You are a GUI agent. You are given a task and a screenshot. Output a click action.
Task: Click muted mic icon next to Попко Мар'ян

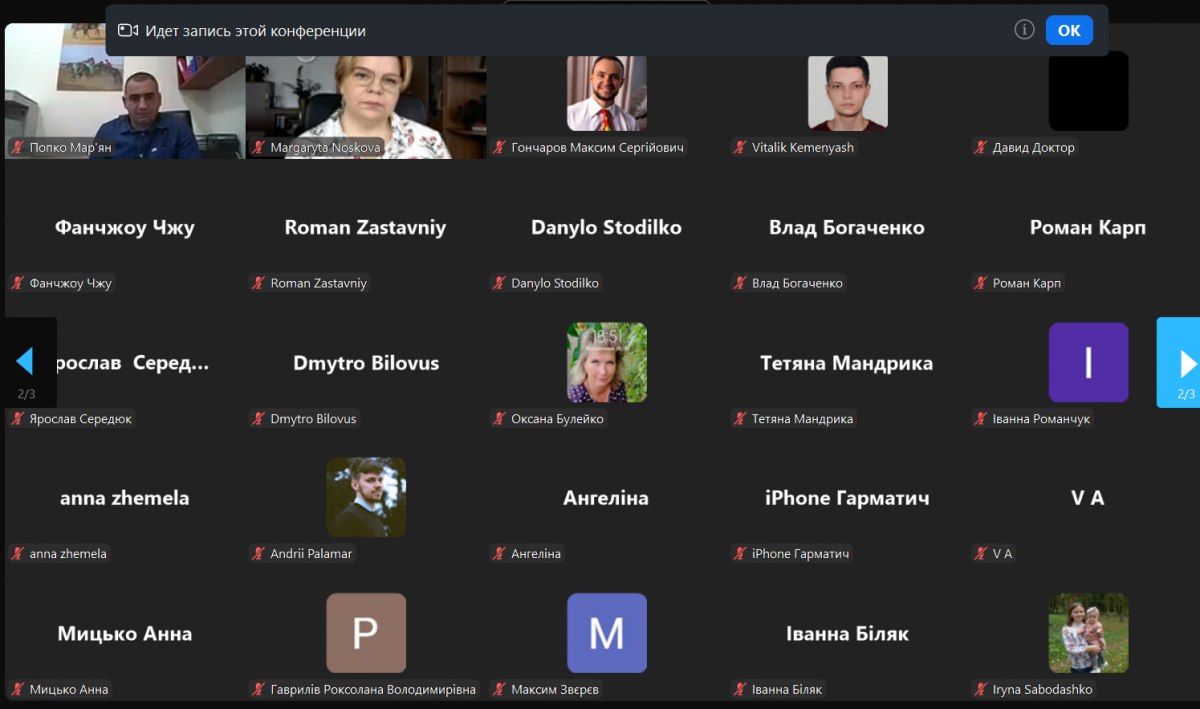click(18, 148)
